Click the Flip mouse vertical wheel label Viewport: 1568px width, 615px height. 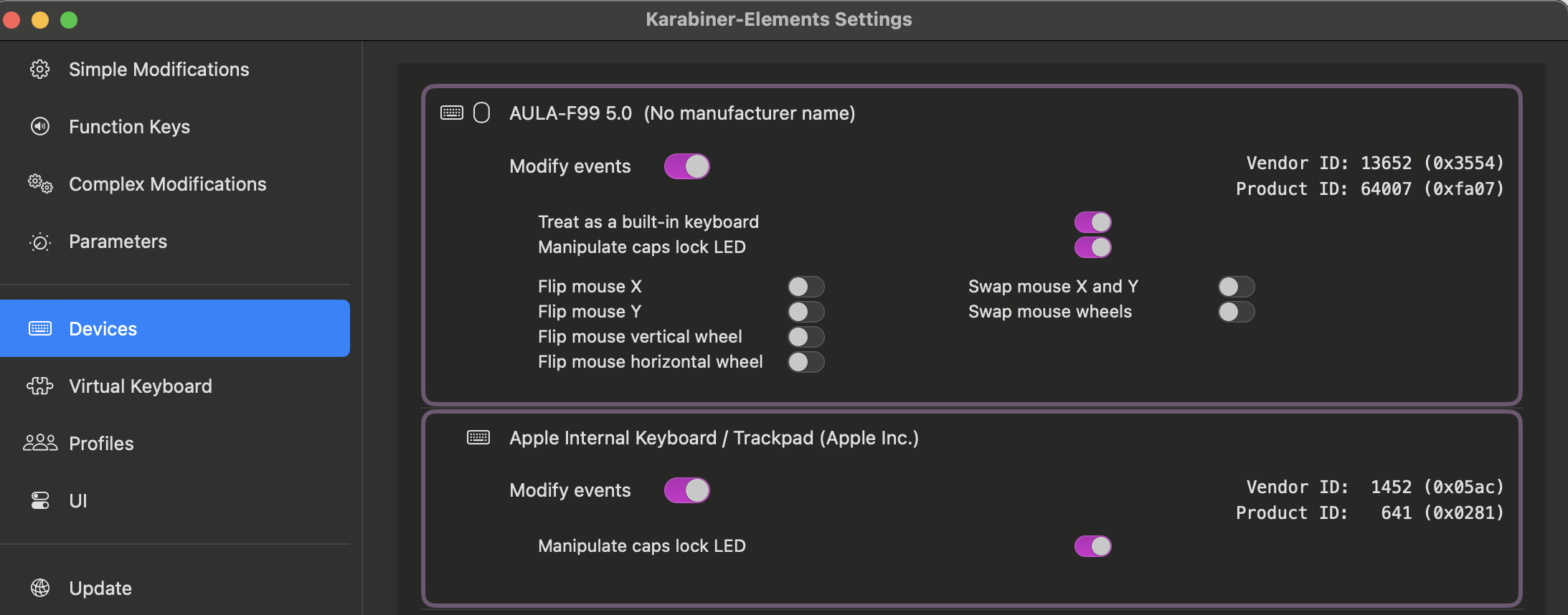tap(640, 337)
